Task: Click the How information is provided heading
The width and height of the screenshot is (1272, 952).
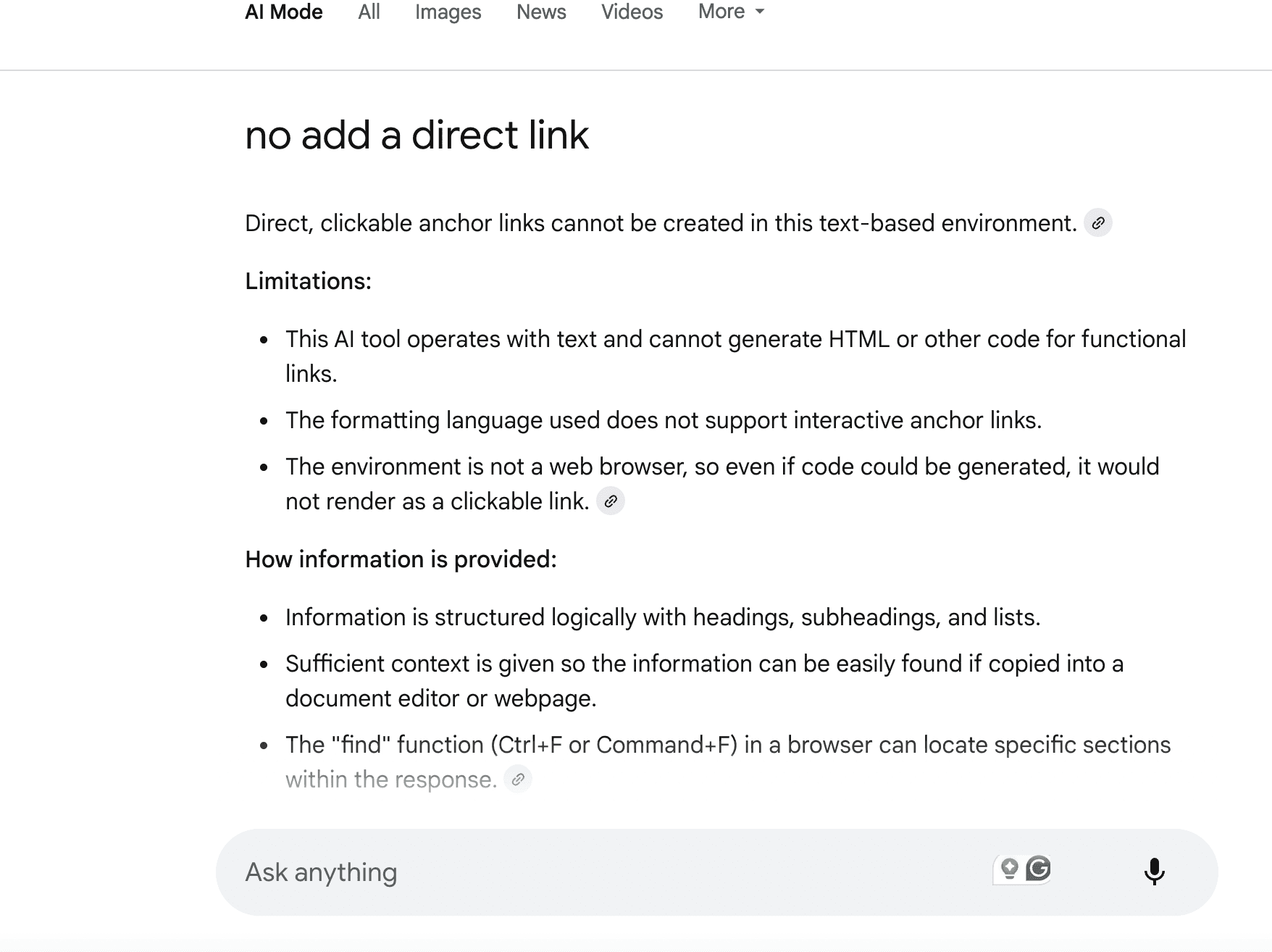Action: pos(401,559)
